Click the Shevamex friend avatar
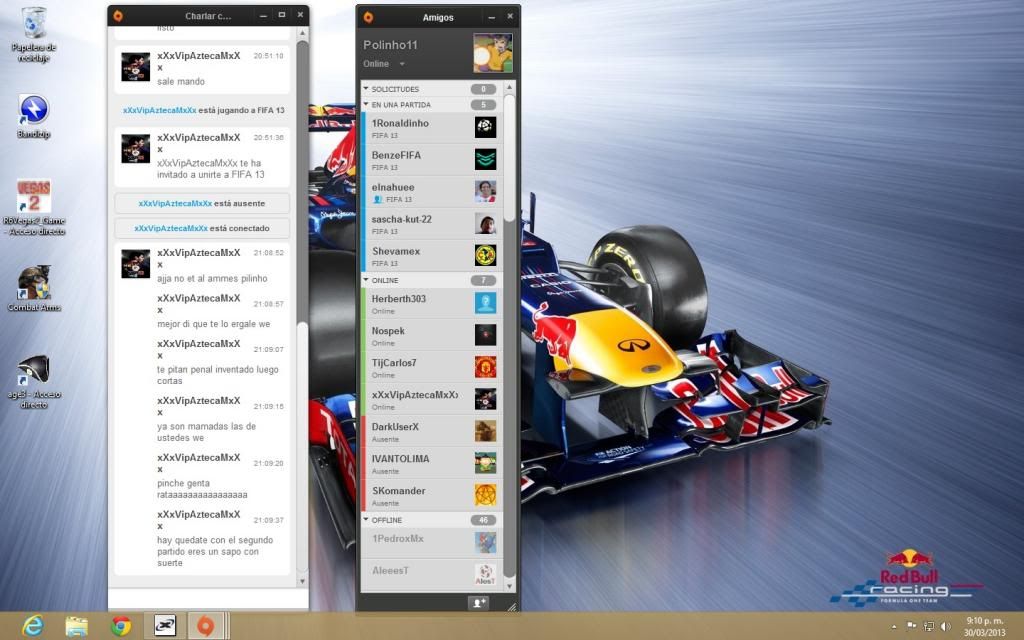The width and height of the screenshot is (1024, 640). pyautogui.click(x=485, y=255)
